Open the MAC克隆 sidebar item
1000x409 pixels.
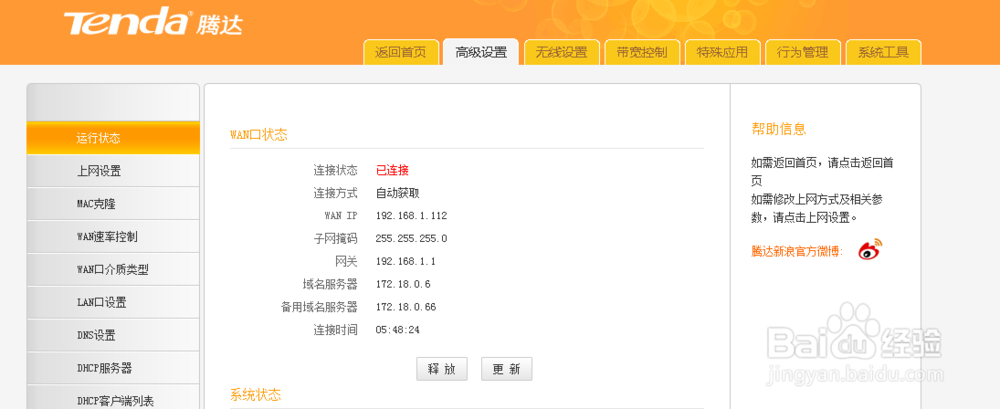[x=113, y=204]
